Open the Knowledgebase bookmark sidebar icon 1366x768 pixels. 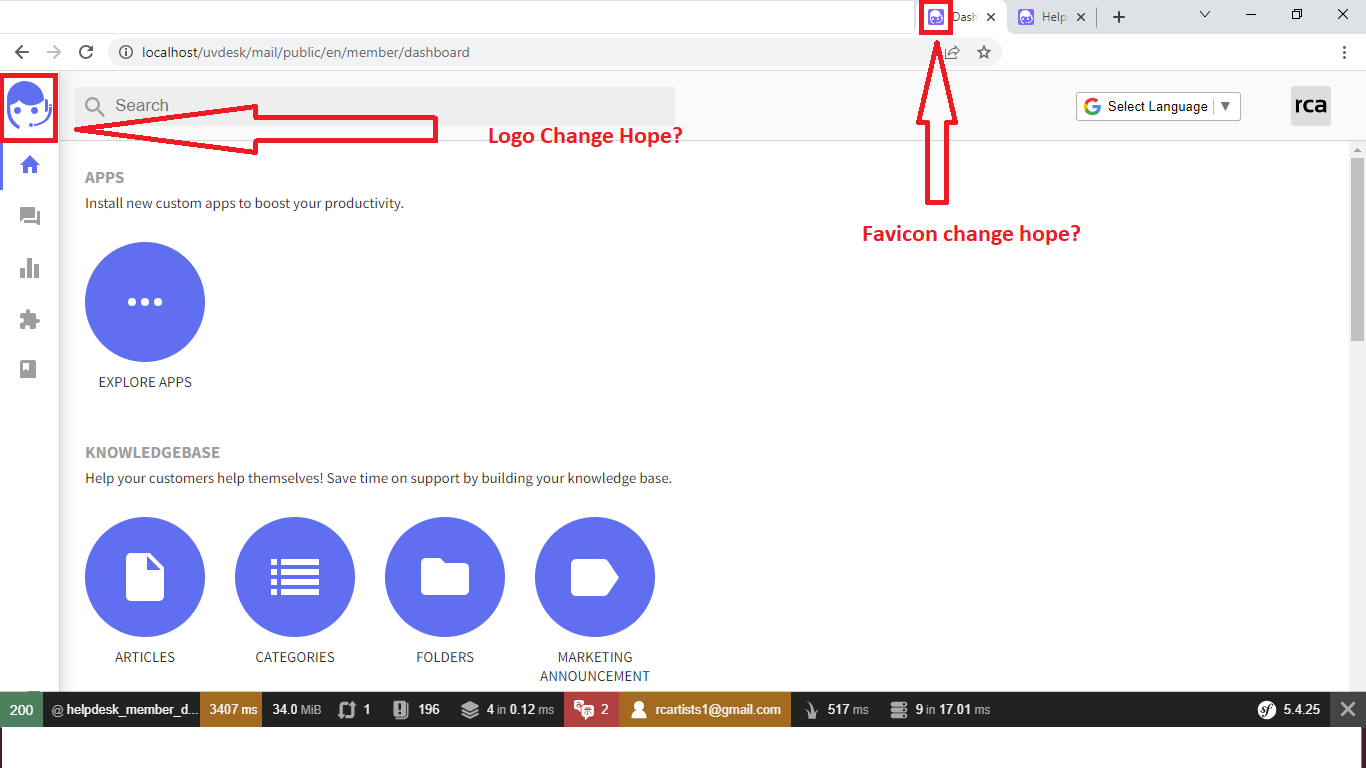29,369
